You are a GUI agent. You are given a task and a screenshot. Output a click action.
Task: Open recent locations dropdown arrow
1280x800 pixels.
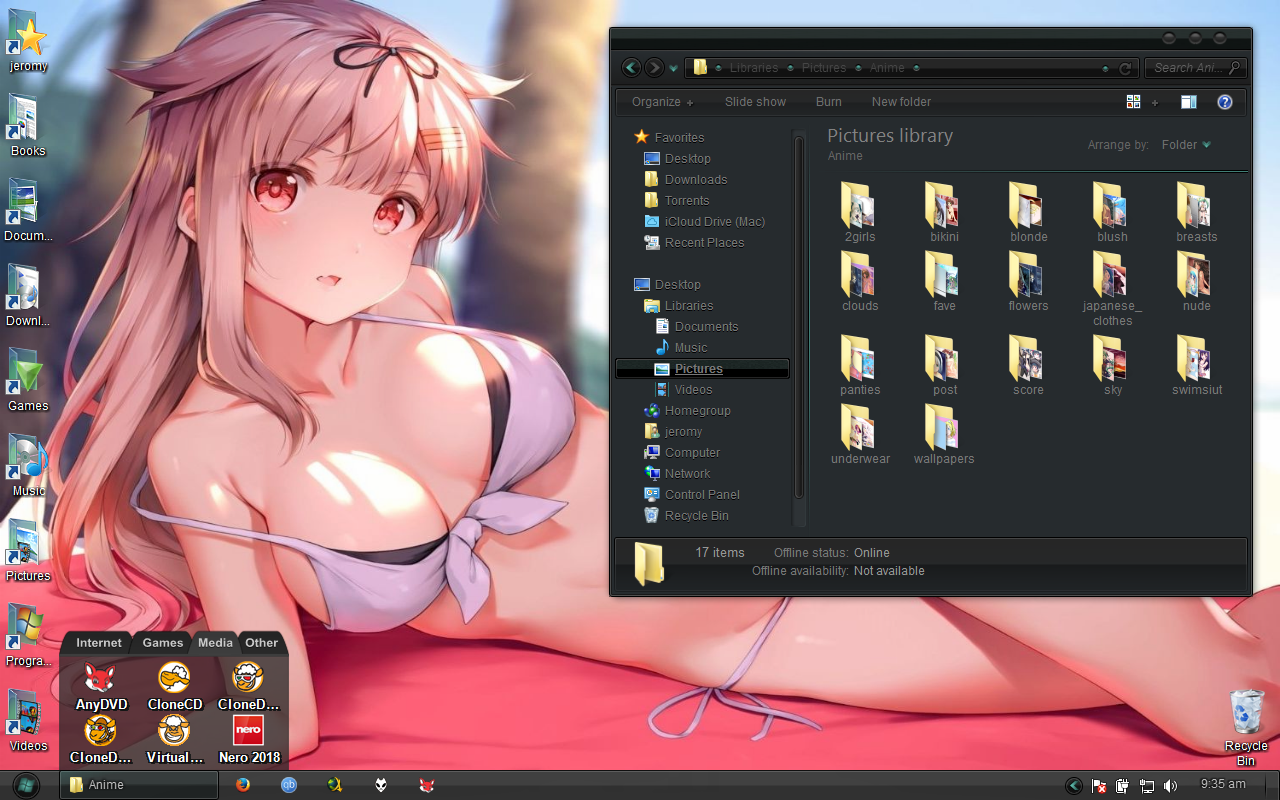pyautogui.click(x=673, y=69)
